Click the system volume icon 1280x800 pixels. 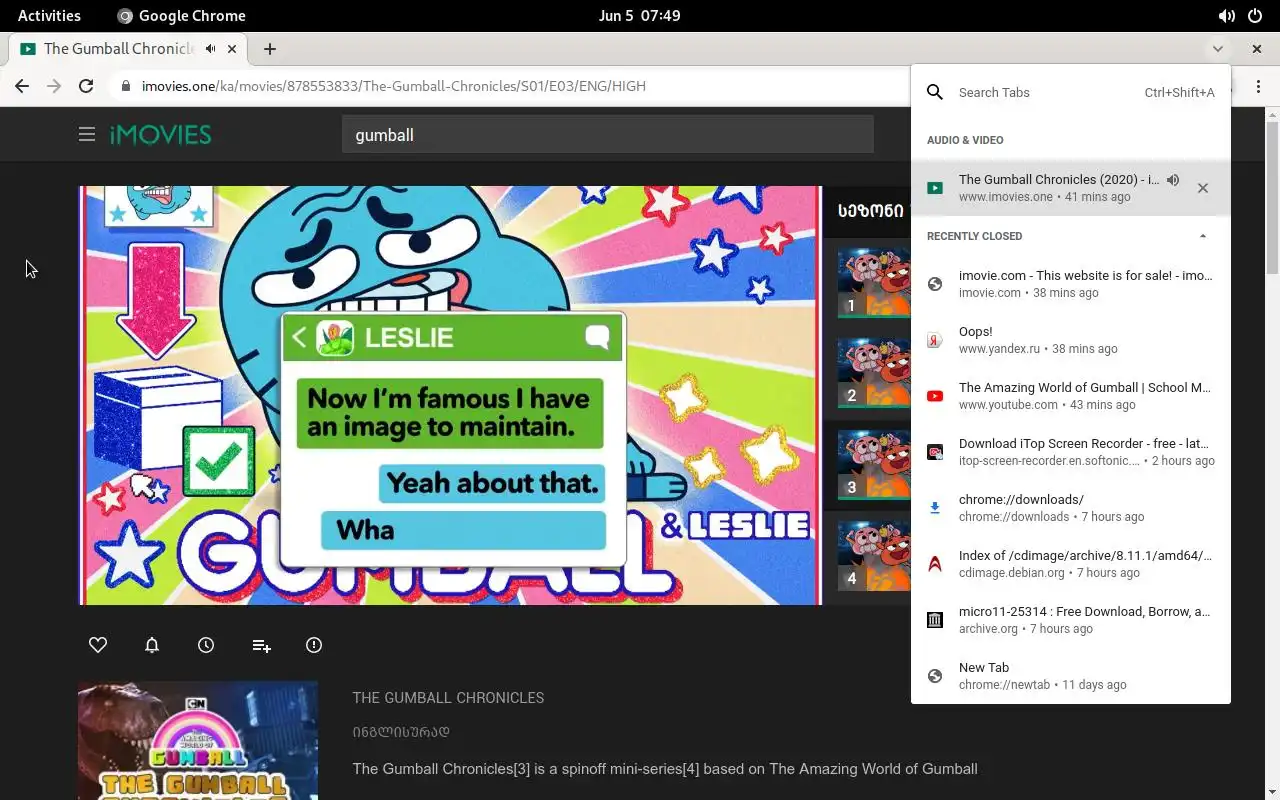(x=1226, y=16)
